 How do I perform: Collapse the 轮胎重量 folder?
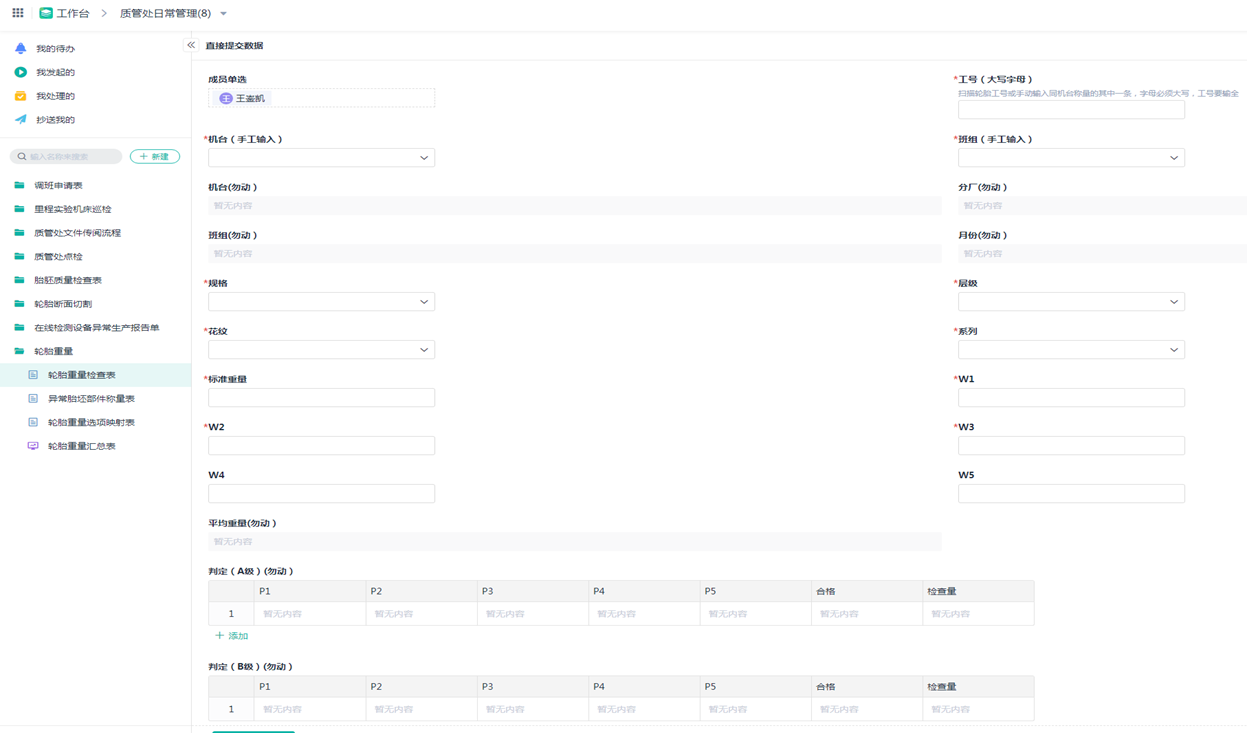pos(53,351)
